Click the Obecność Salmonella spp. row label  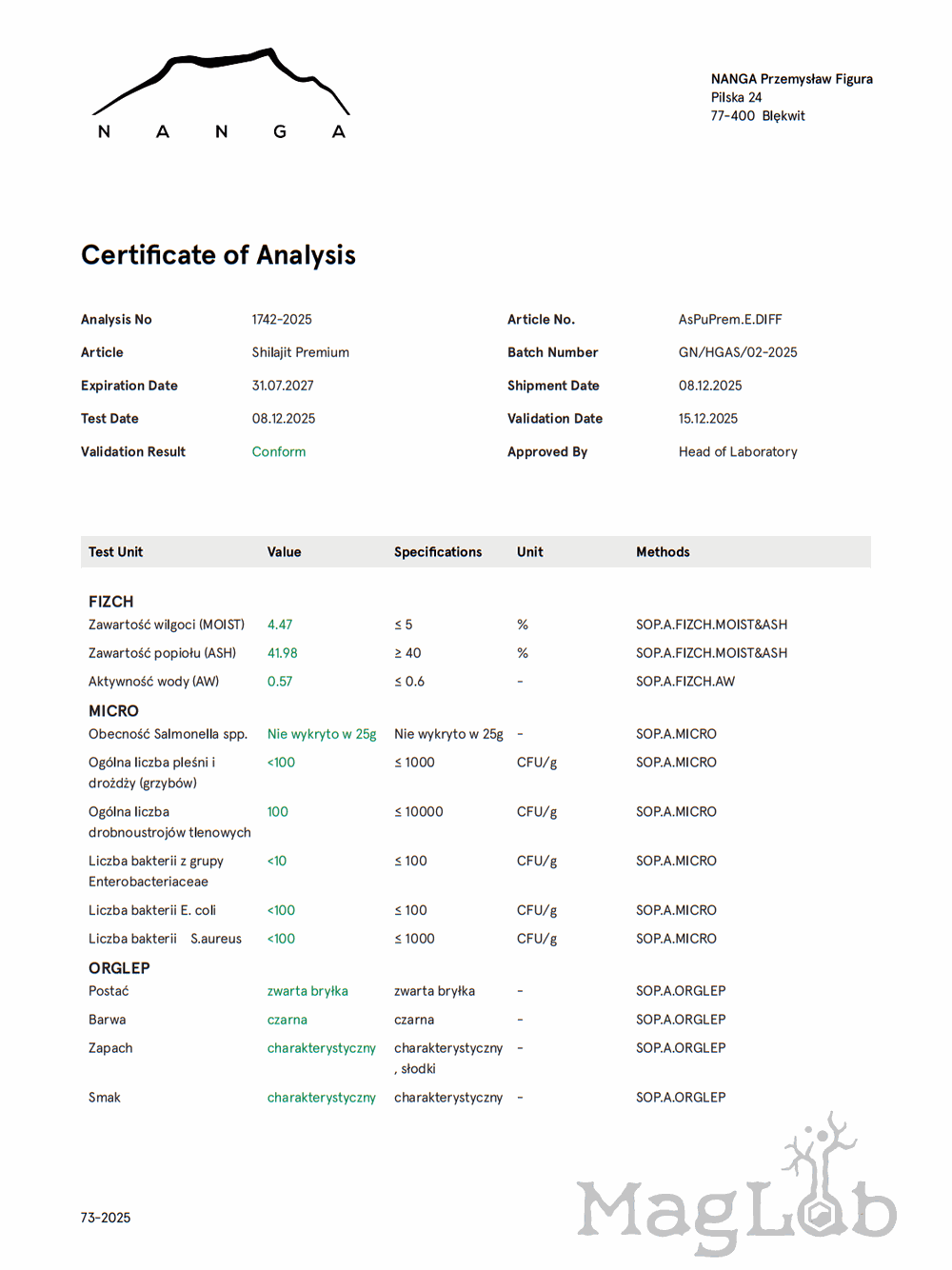click(168, 734)
